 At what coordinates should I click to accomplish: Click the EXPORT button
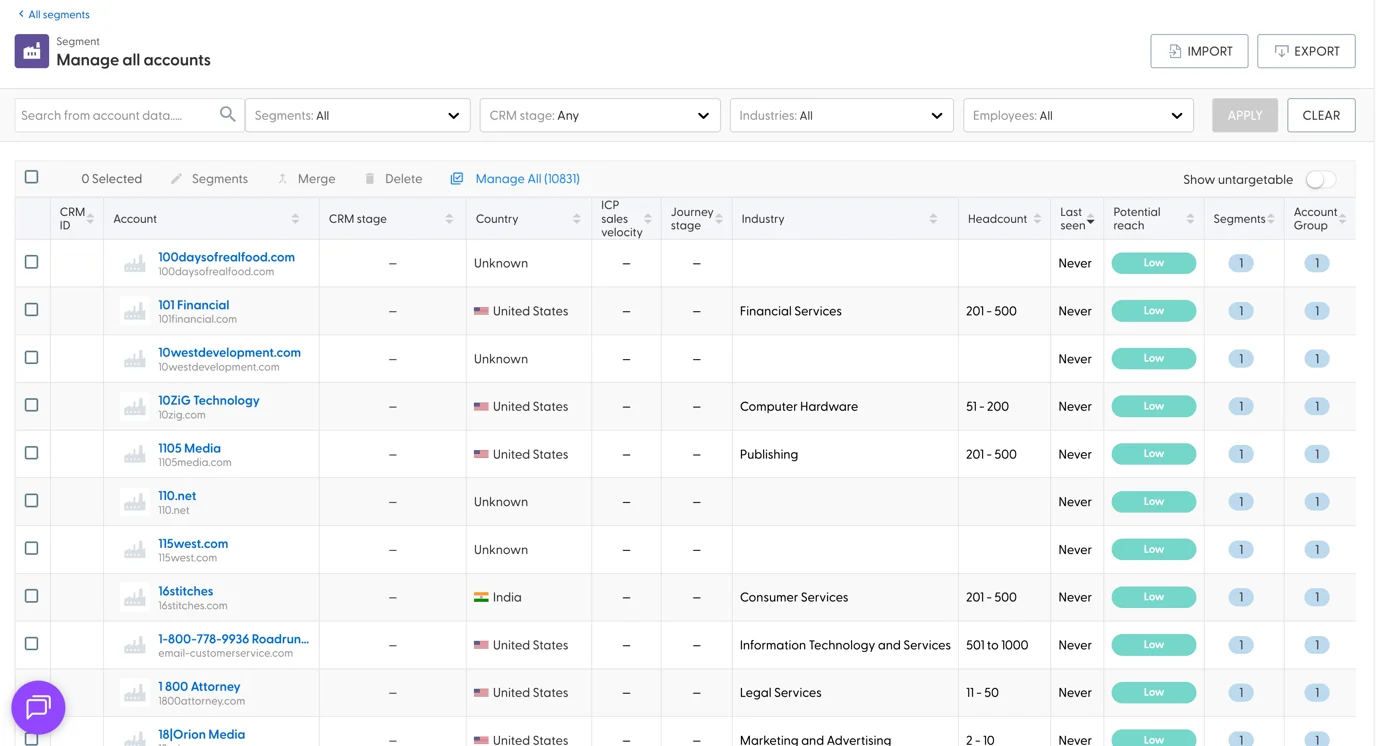[x=1306, y=51]
